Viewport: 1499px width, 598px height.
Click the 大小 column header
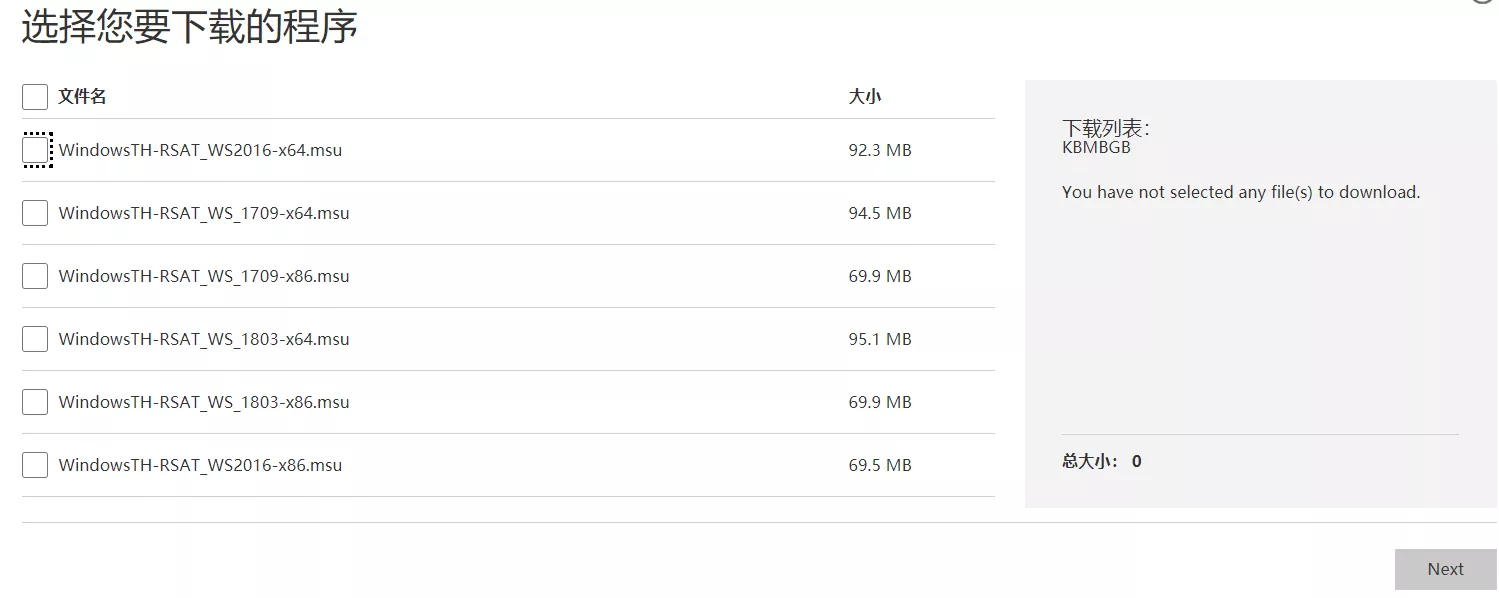tap(865, 97)
